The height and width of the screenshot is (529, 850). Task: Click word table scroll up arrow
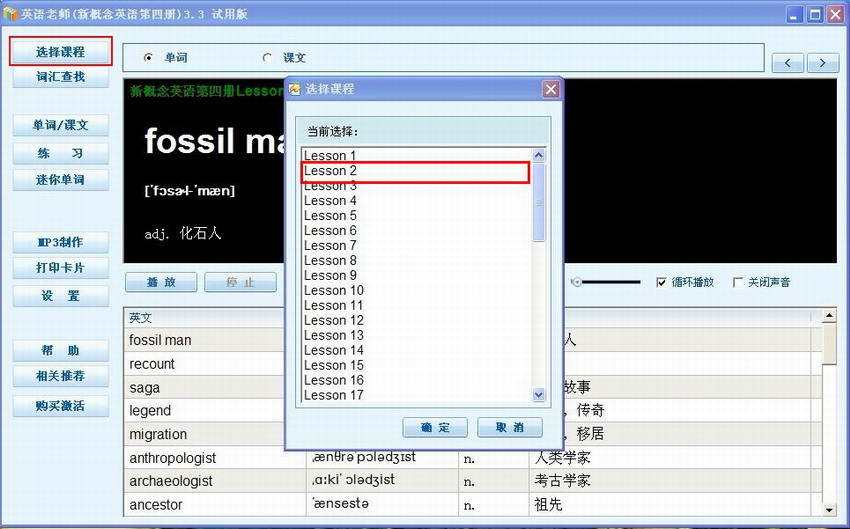pyautogui.click(x=829, y=315)
